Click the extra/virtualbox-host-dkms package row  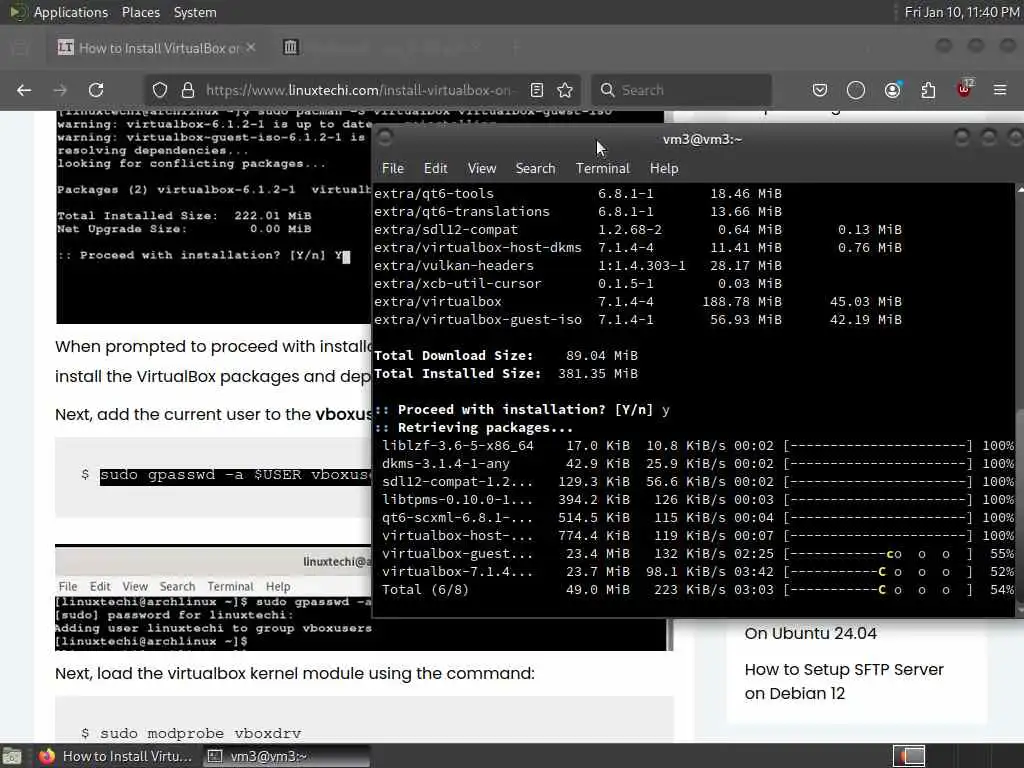(637, 248)
